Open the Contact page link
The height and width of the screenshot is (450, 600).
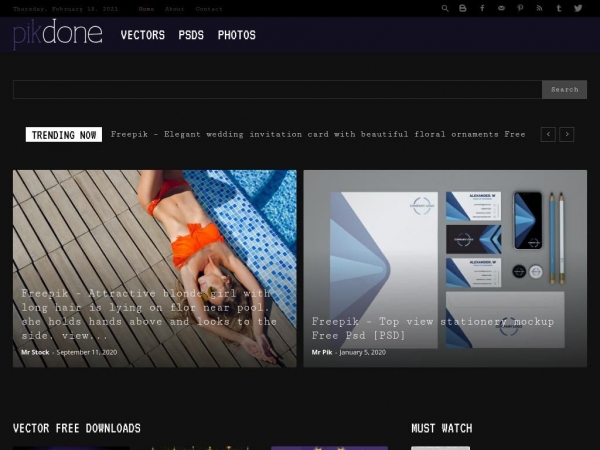click(209, 9)
